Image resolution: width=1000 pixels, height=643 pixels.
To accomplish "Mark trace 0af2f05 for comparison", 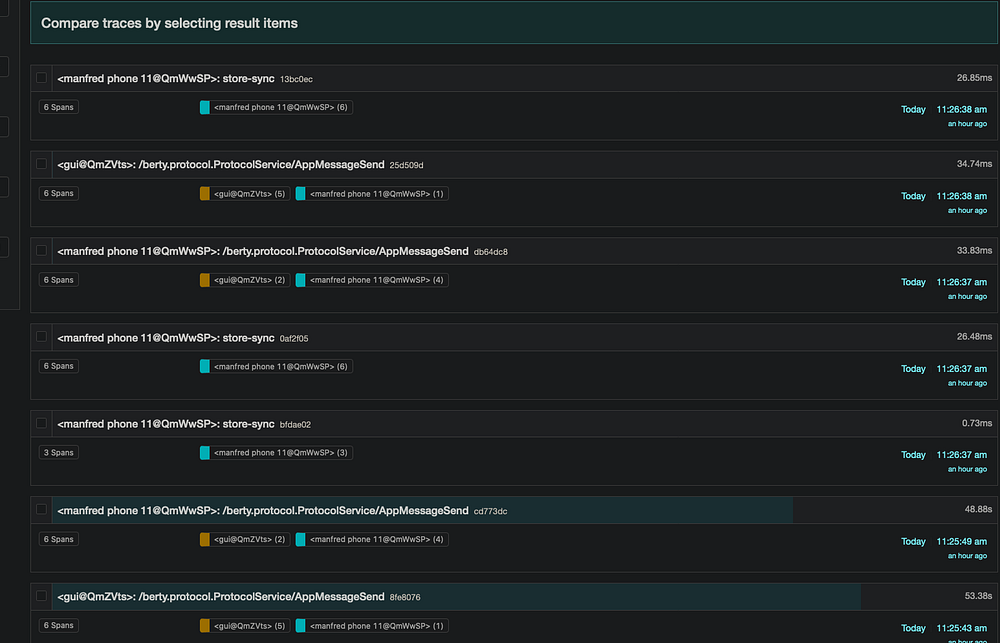I will (x=41, y=337).
